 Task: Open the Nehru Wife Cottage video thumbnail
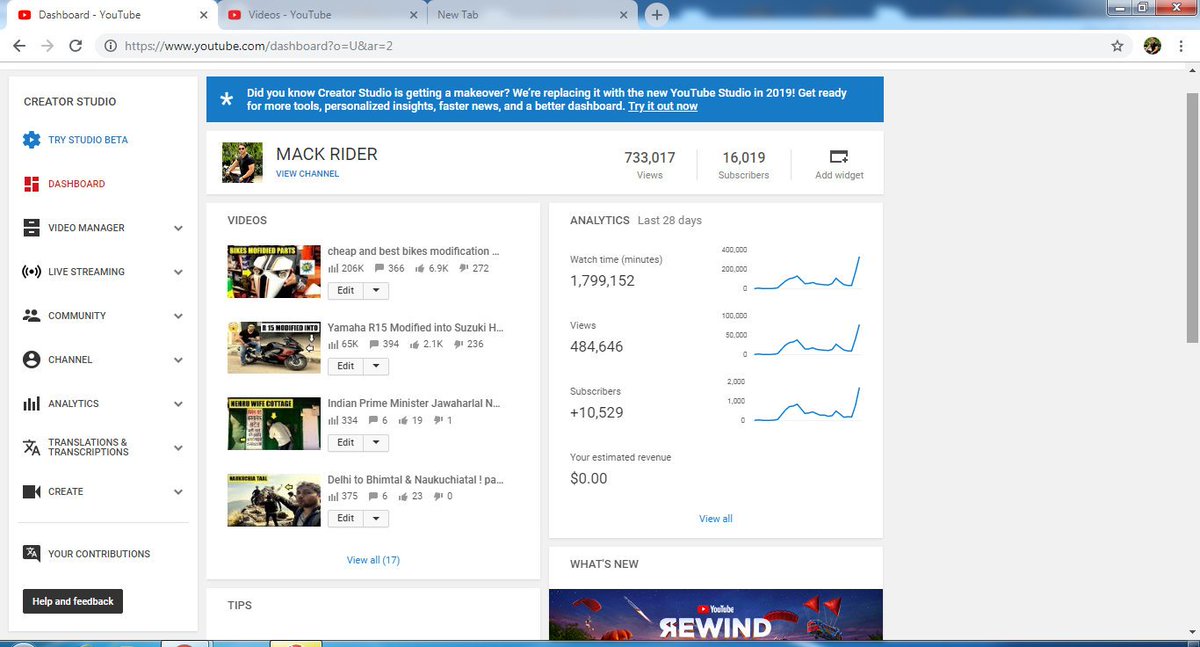273,423
